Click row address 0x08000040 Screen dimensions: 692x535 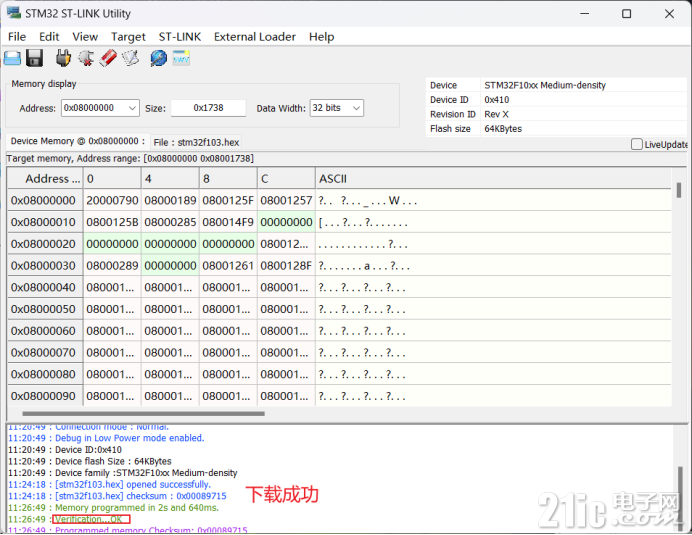pos(45,287)
